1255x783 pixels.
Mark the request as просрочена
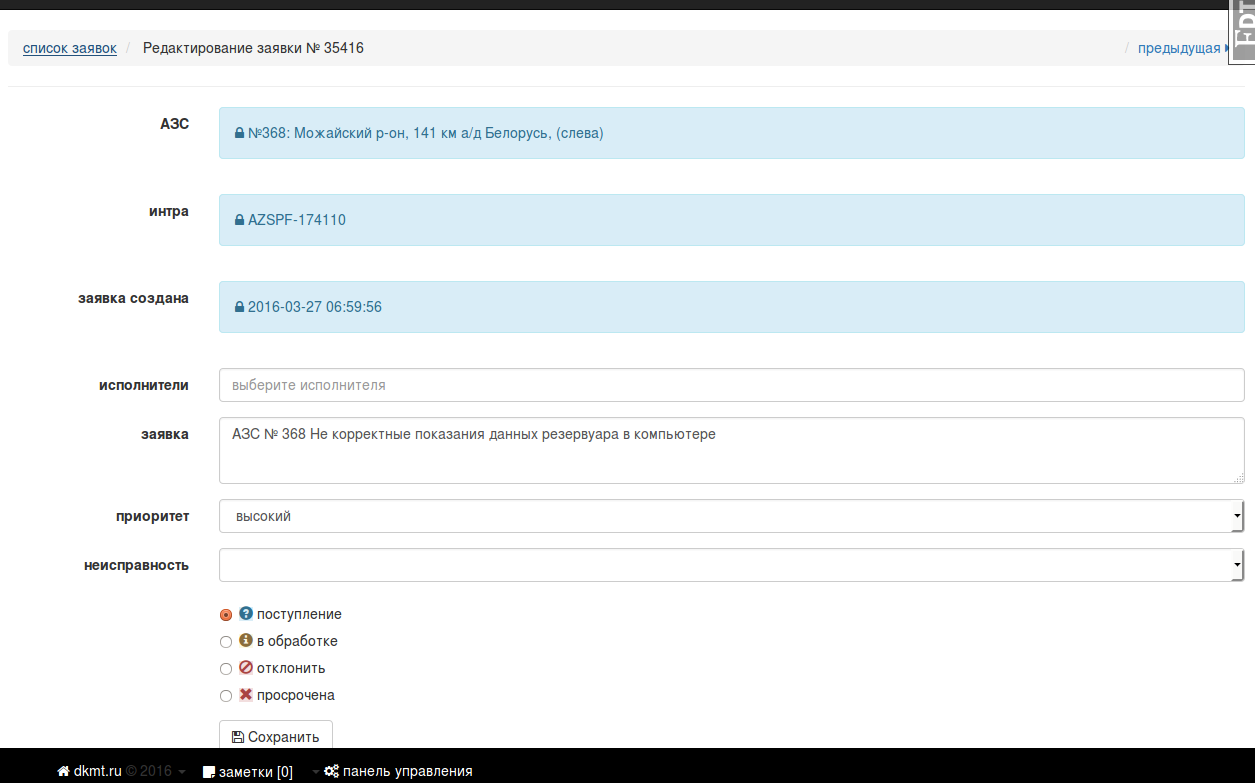(226, 696)
